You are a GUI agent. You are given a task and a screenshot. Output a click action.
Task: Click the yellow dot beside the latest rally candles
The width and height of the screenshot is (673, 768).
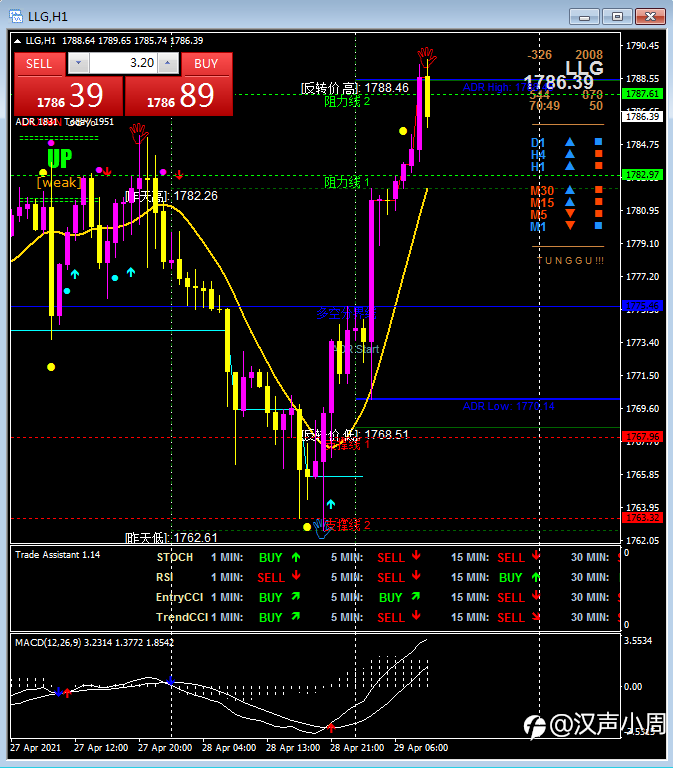click(x=403, y=131)
